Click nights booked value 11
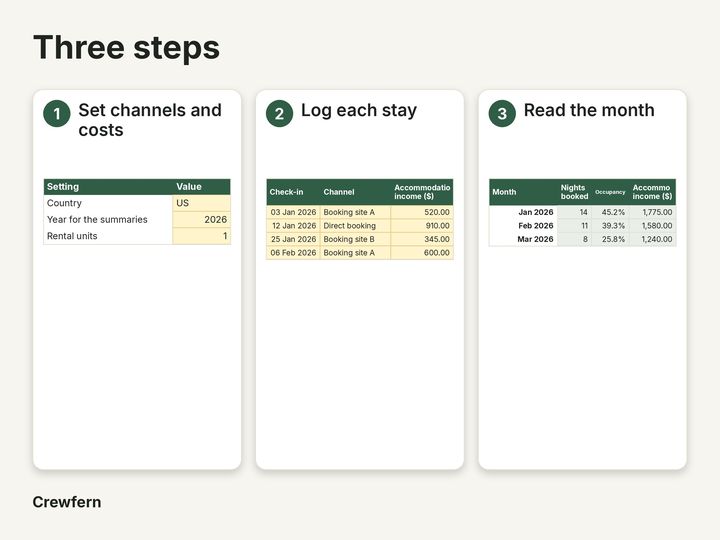720x540 pixels. click(x=574, y=225)
